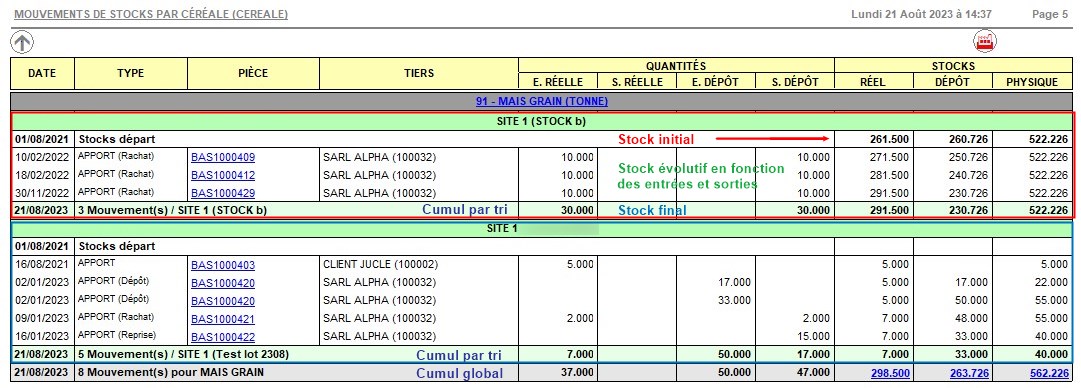Click the up arrow circle icon
This screenshot has width=1081, height=388.
pyautogui.click(x=22, y=43)
